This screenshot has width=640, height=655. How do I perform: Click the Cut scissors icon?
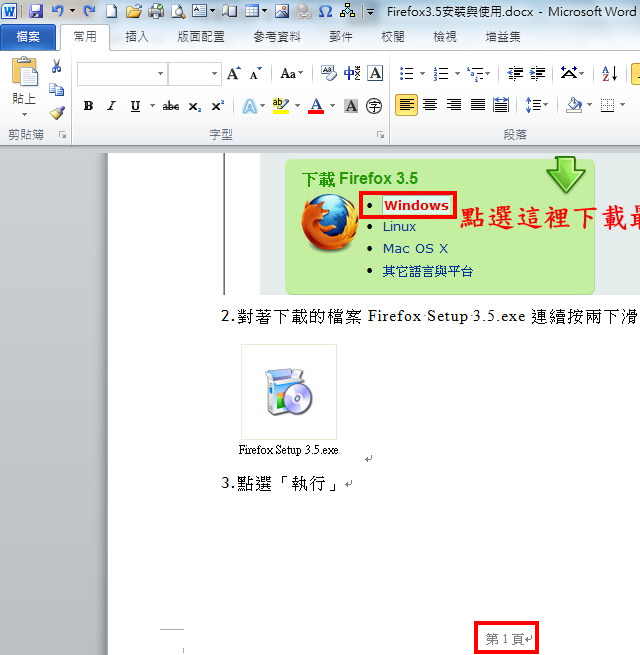[56, 66]
